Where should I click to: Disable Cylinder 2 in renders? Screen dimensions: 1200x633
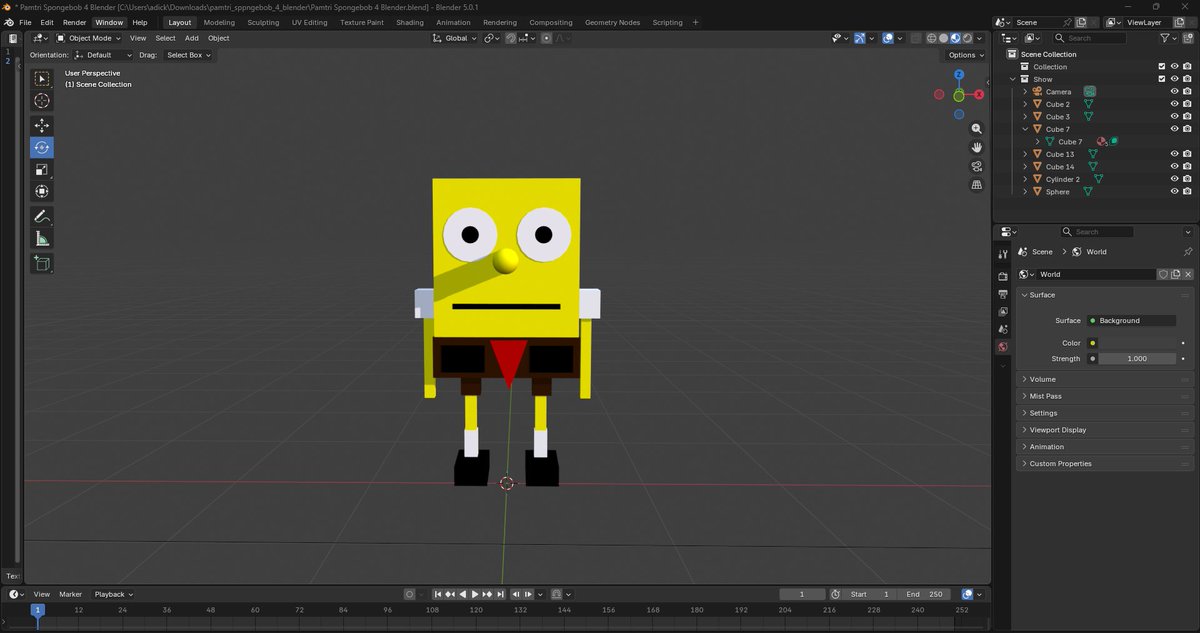(1187, 179)
